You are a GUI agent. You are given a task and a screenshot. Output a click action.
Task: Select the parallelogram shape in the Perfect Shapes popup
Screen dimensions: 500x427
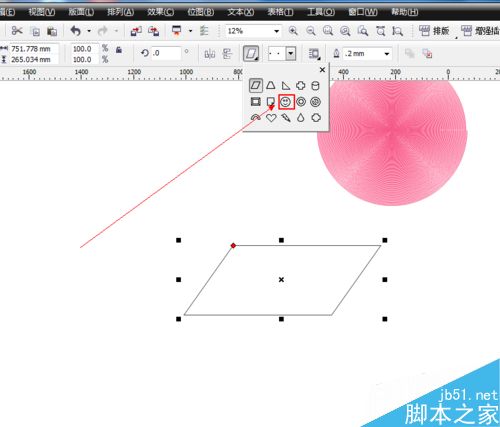[x=256, y=85]
